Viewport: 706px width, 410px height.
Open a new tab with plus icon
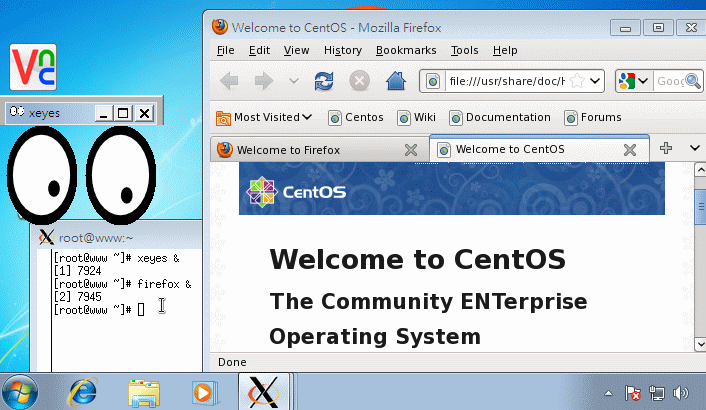[x=666, y=148]
